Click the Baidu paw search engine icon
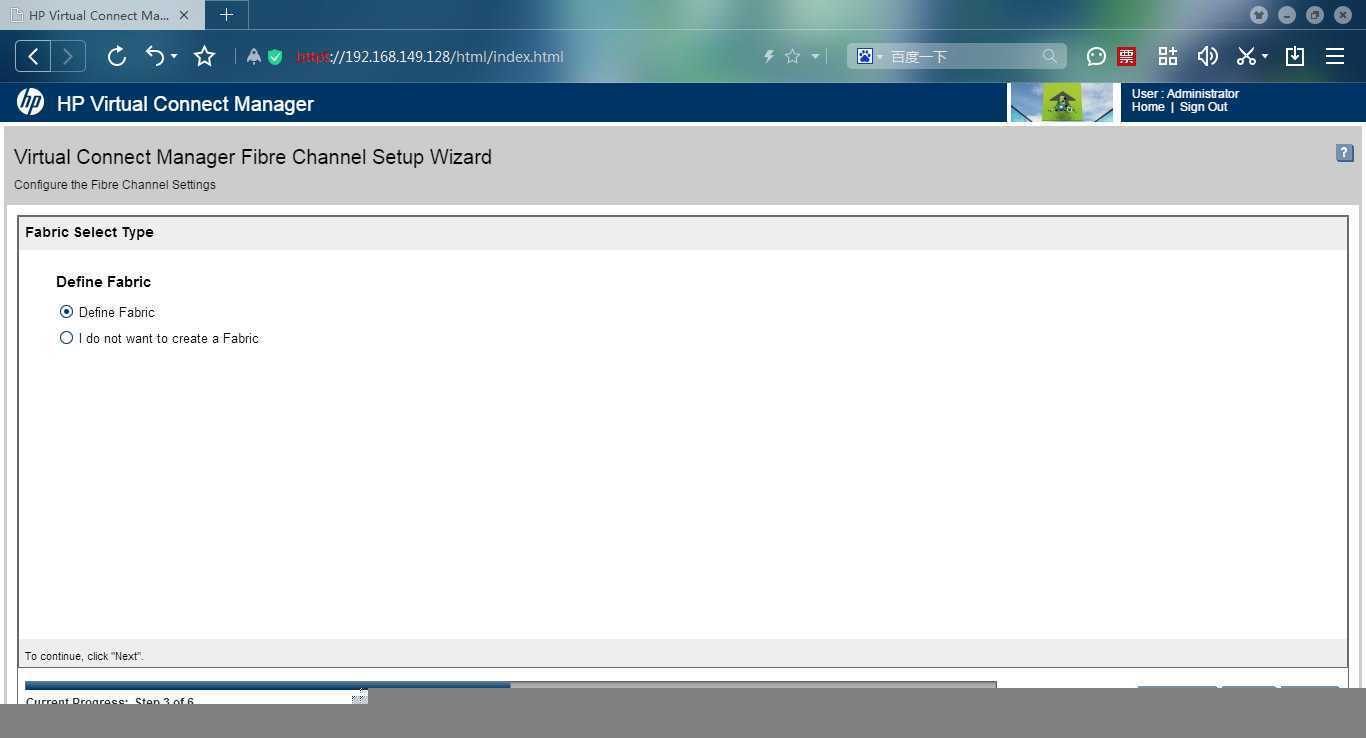 tap(865, 56)
